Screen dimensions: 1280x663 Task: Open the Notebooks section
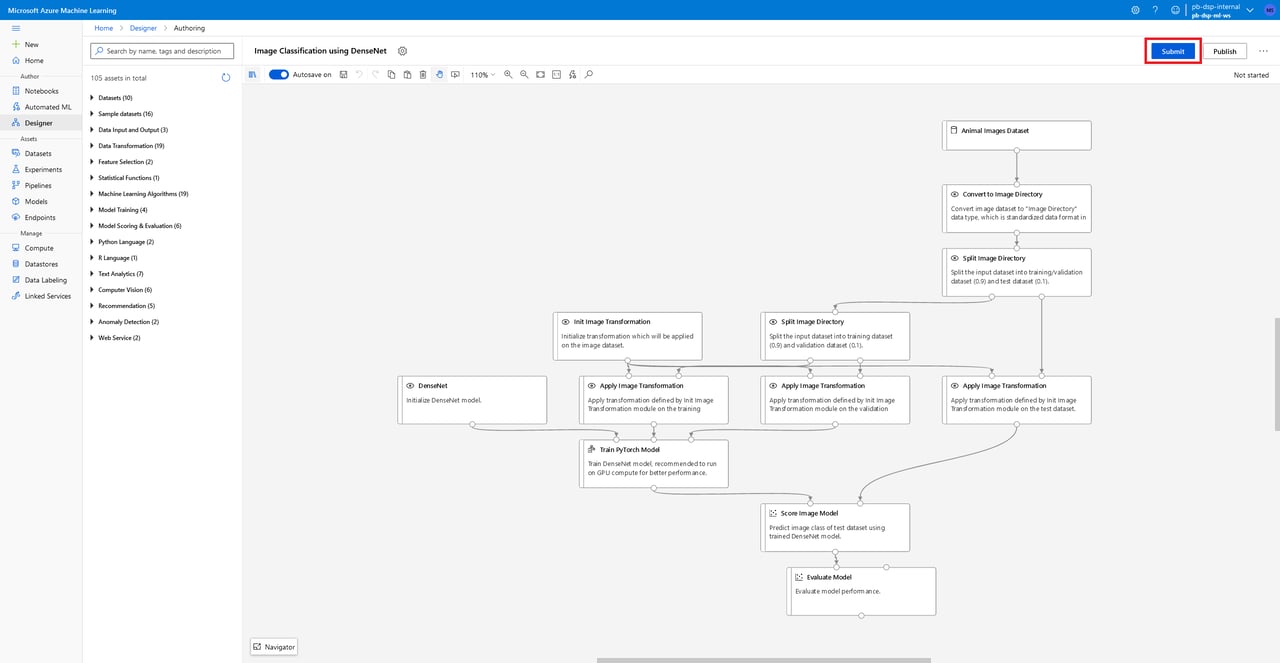(x=41, y=90)
